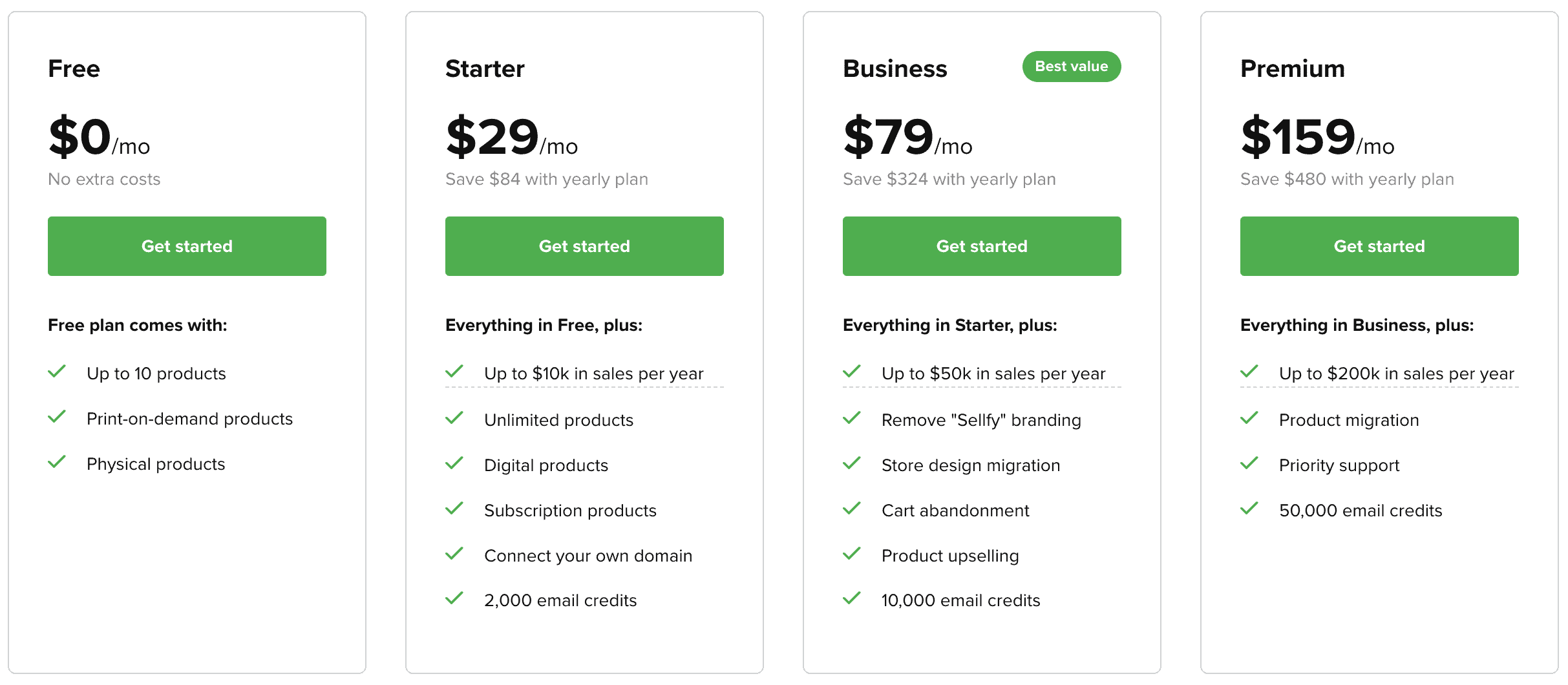The width and height of the screenshot is (1568, 685).
Task: Click the checkmark next to Subscription products
Action: 454,509
